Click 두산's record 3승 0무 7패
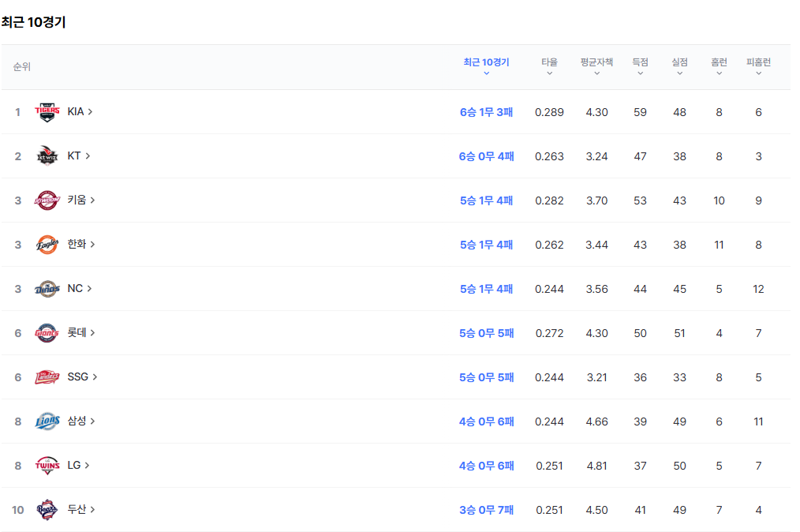This screenshot has width=800, height=532. [x=486, y=510]
